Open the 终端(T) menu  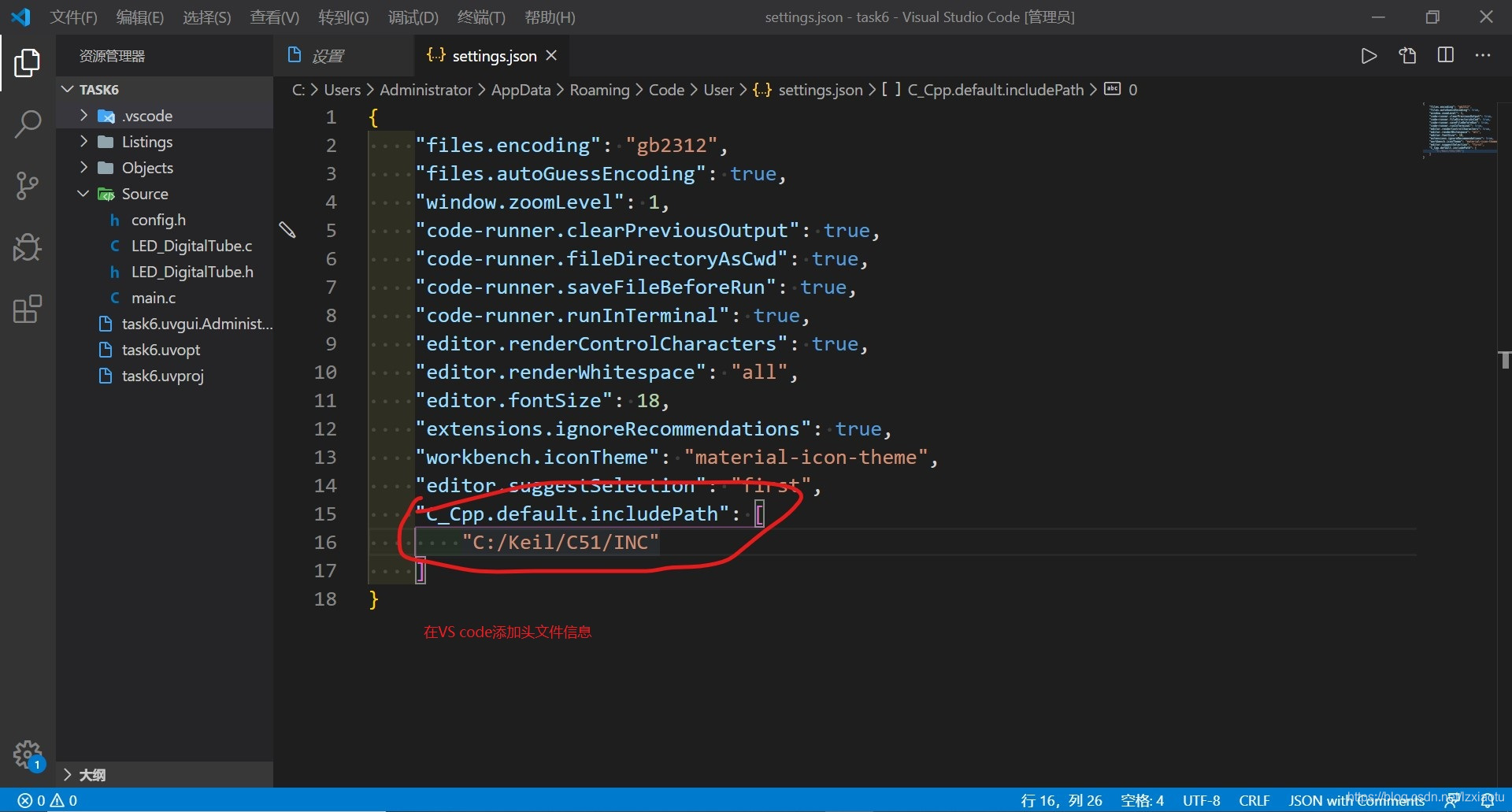pos(480,17)
